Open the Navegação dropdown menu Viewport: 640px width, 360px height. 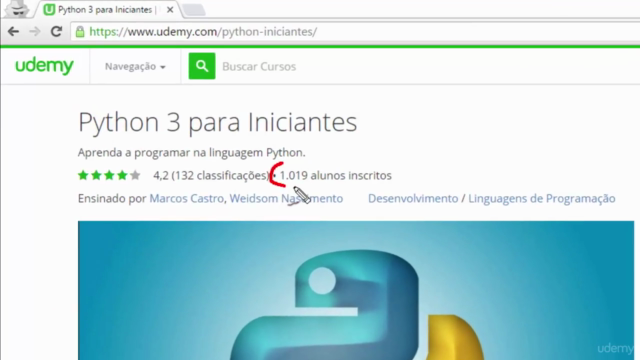click(135, 66)
